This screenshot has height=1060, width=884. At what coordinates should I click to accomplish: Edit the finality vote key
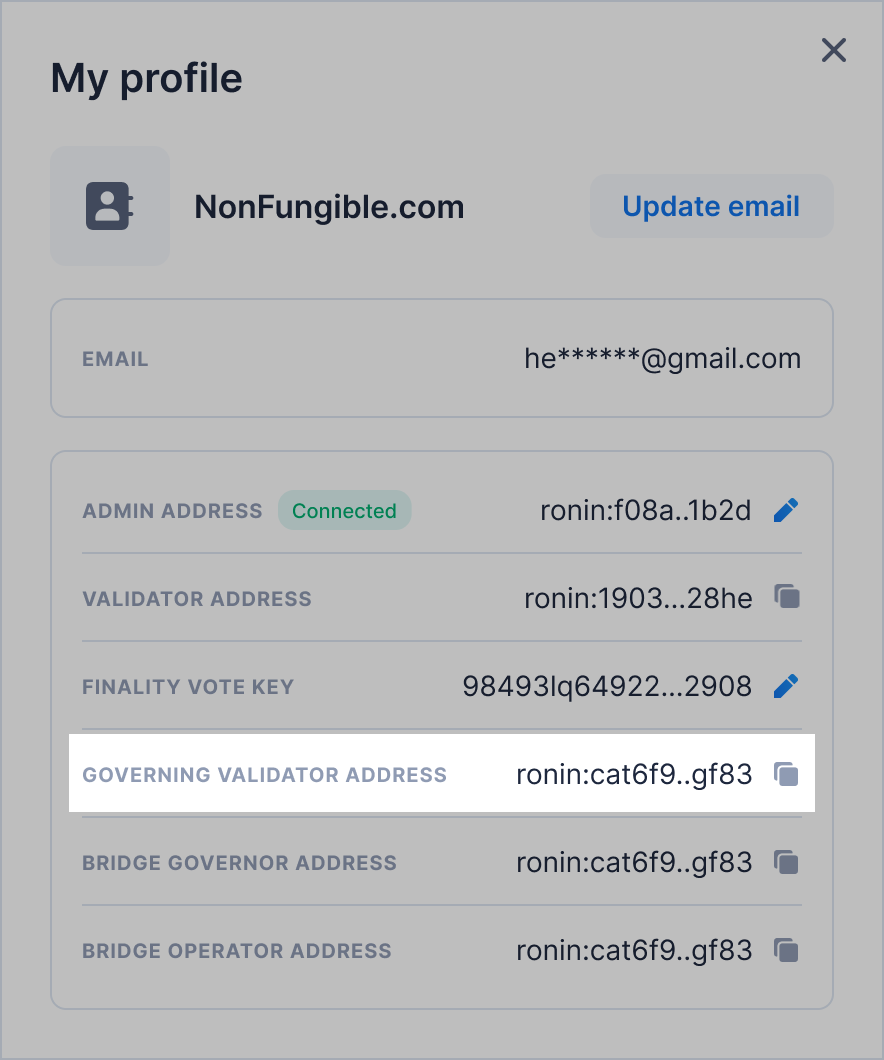[x=787, y=686]
